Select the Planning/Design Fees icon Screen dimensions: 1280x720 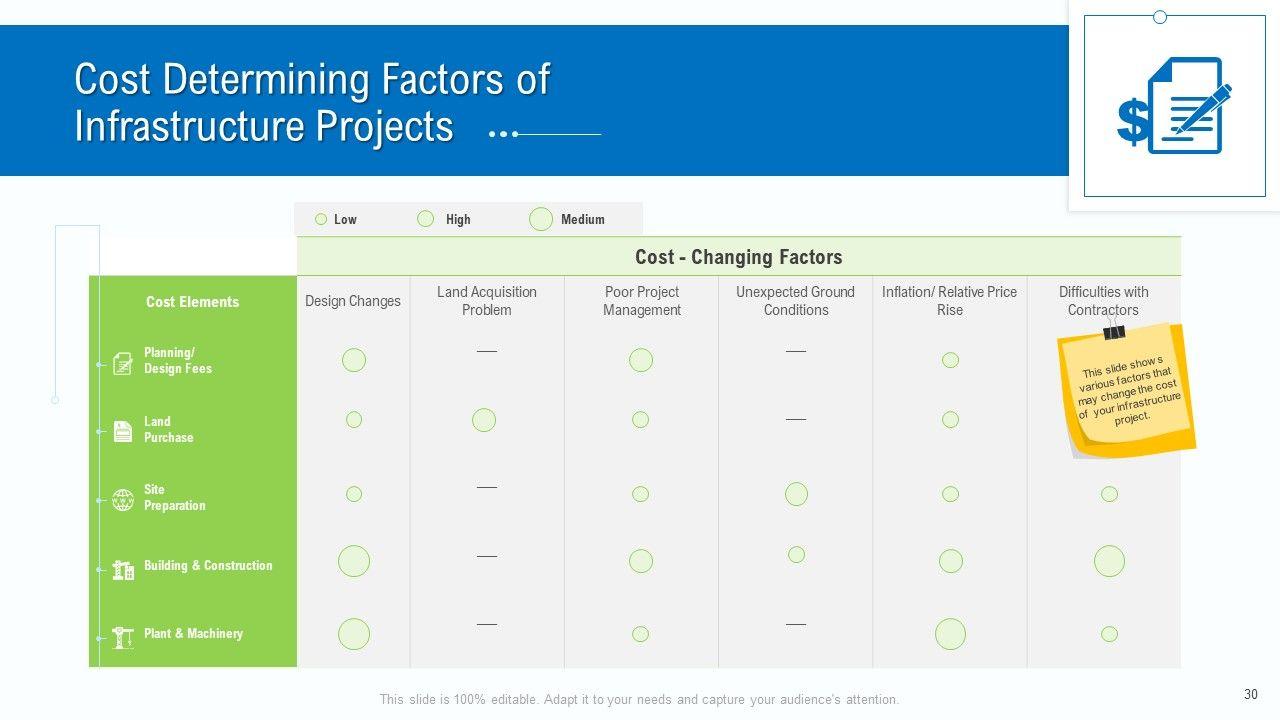pyautogui.click(x=123, y=363)
